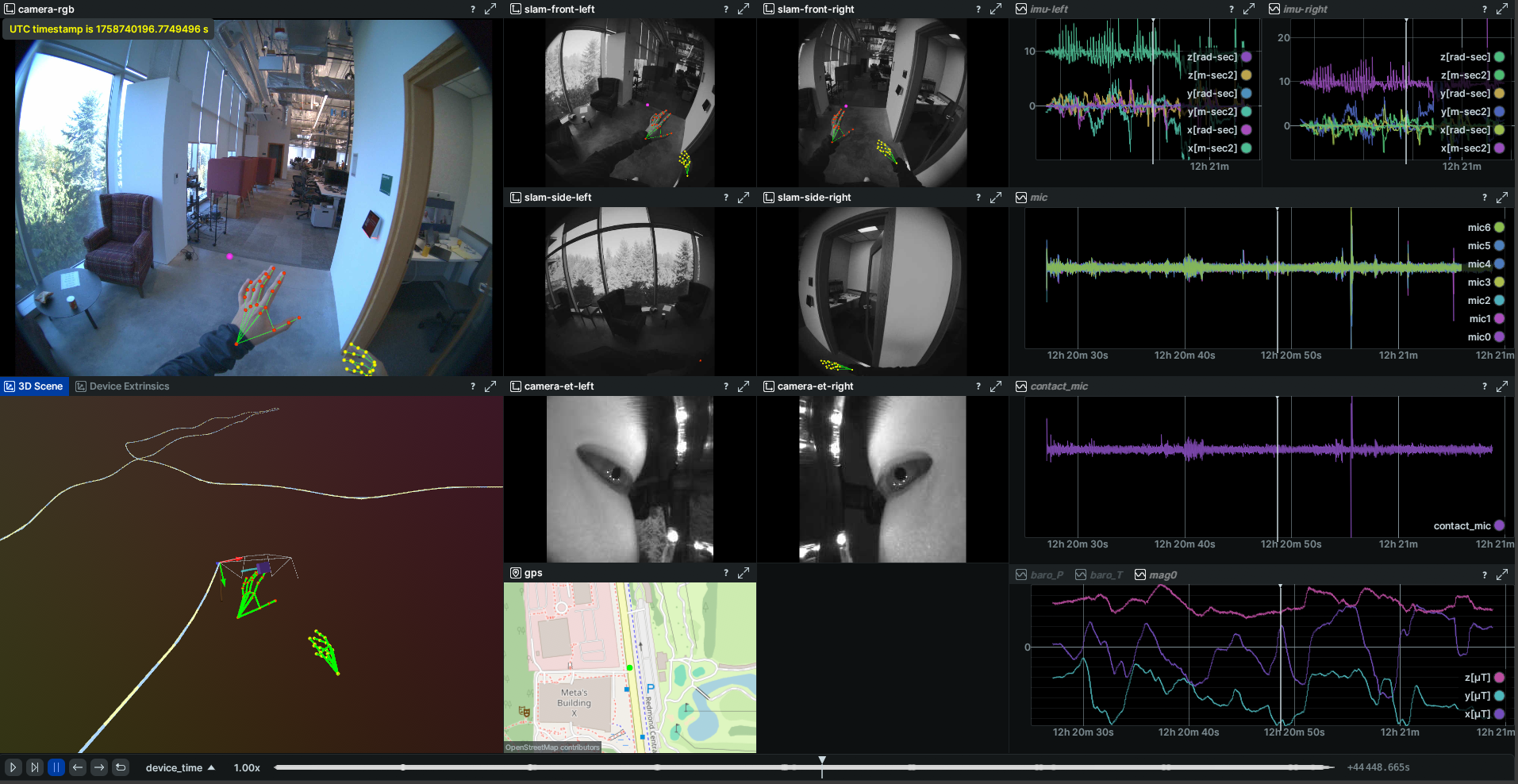This screenshot has width=1518, height=784.
Task: Switch to the Device Extrinsics tab
Action: coord(122,386)
